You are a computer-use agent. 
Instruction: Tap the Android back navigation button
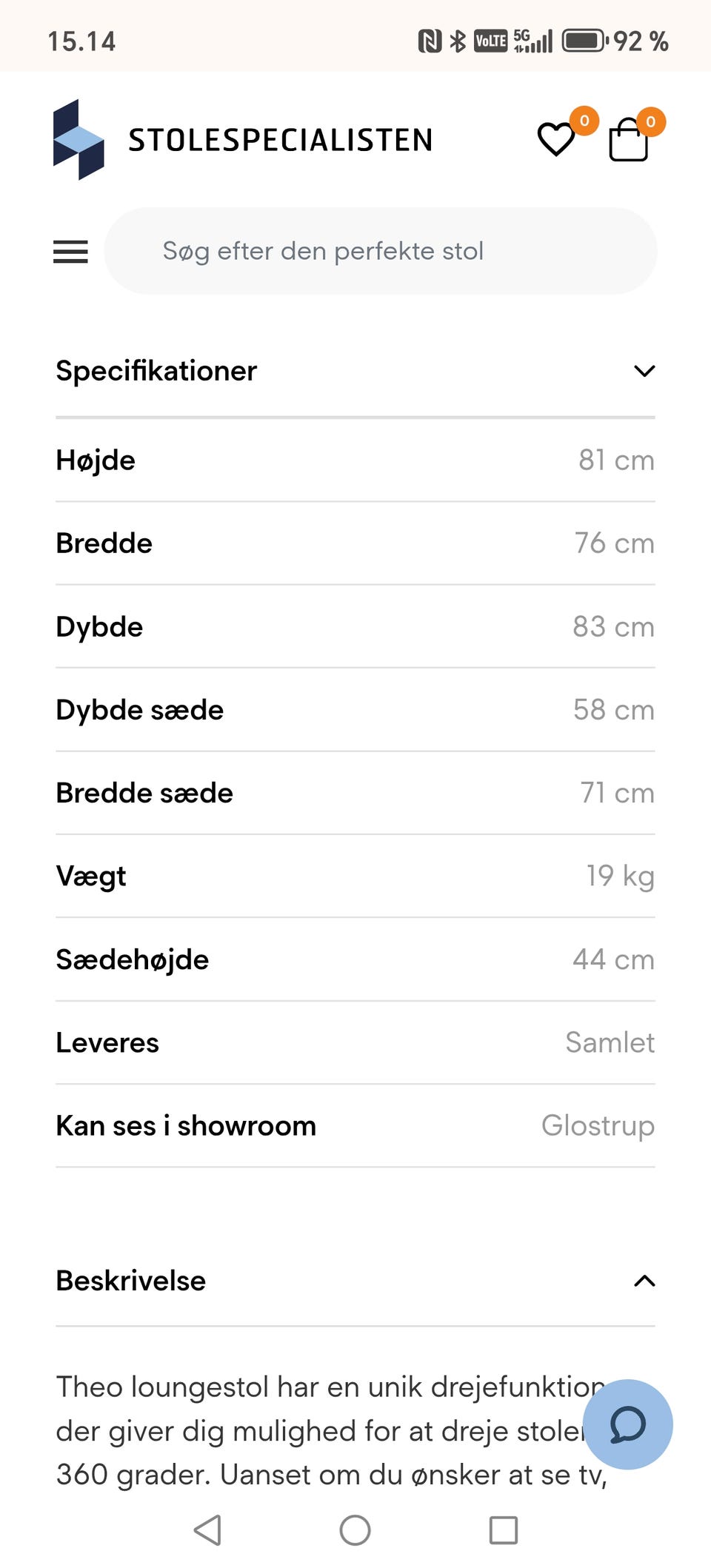point(207,1530)
